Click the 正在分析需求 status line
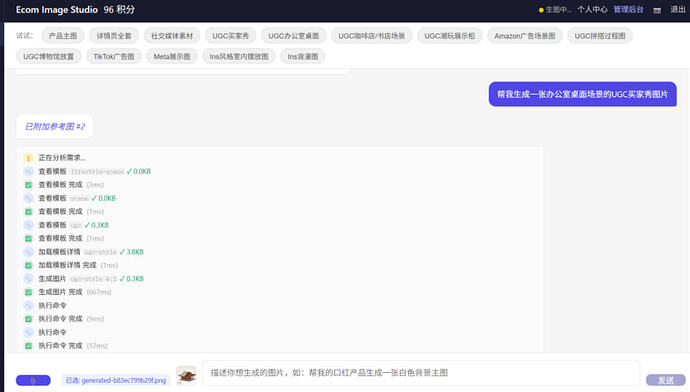Screen dimensions: 690x392 pos(62,158)
